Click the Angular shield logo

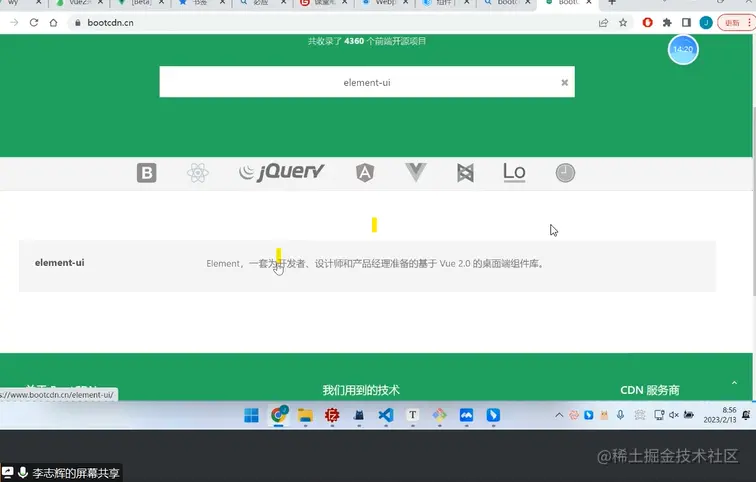[x=365, y=173]
